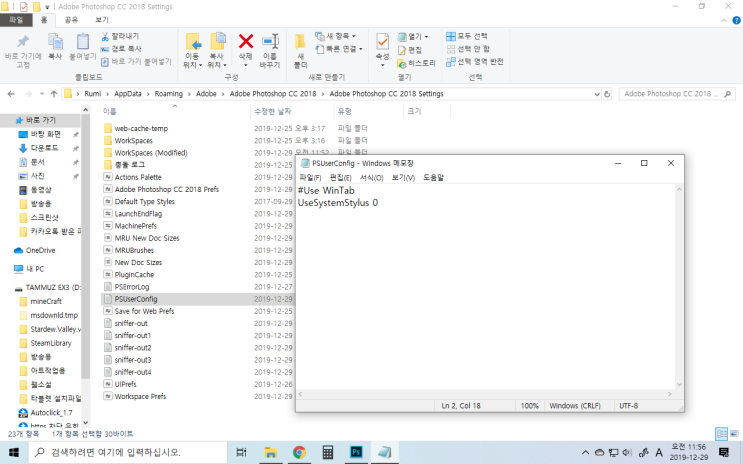The image size is (743, 464).
Task: Click the Copy path ribbon item
Action: pos(121,49)
